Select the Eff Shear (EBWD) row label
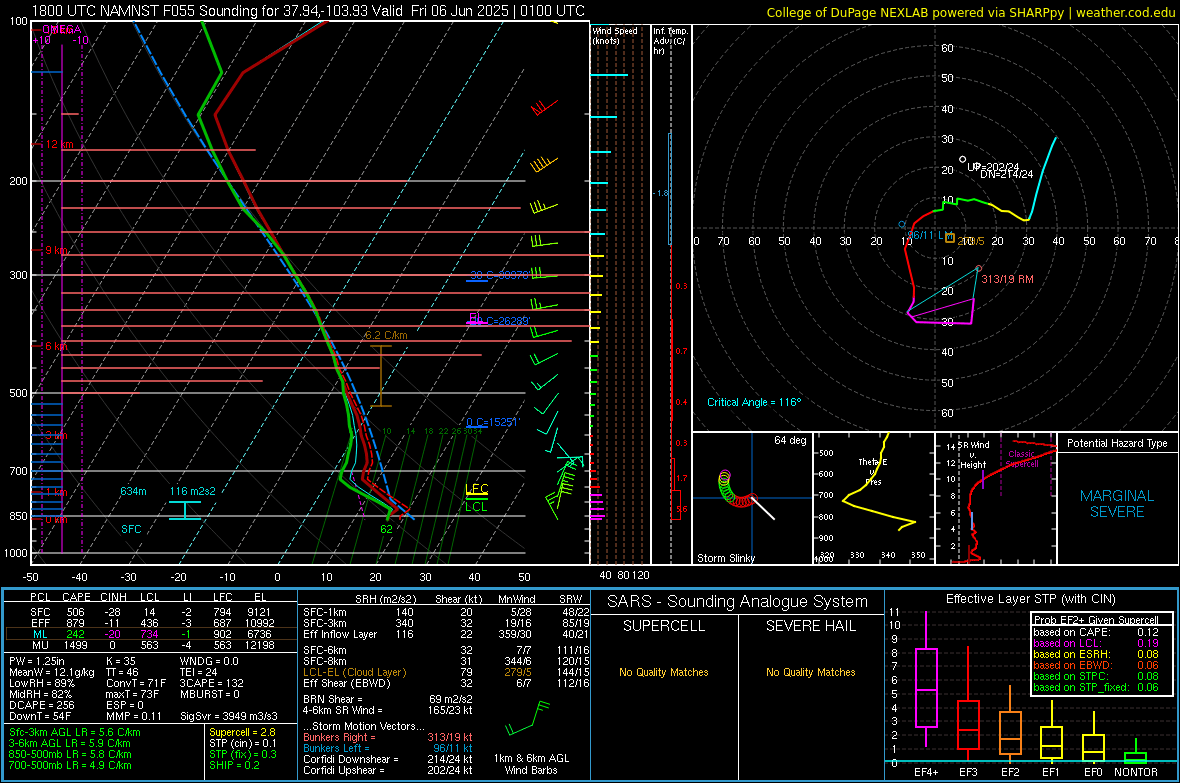 point(347,684)
